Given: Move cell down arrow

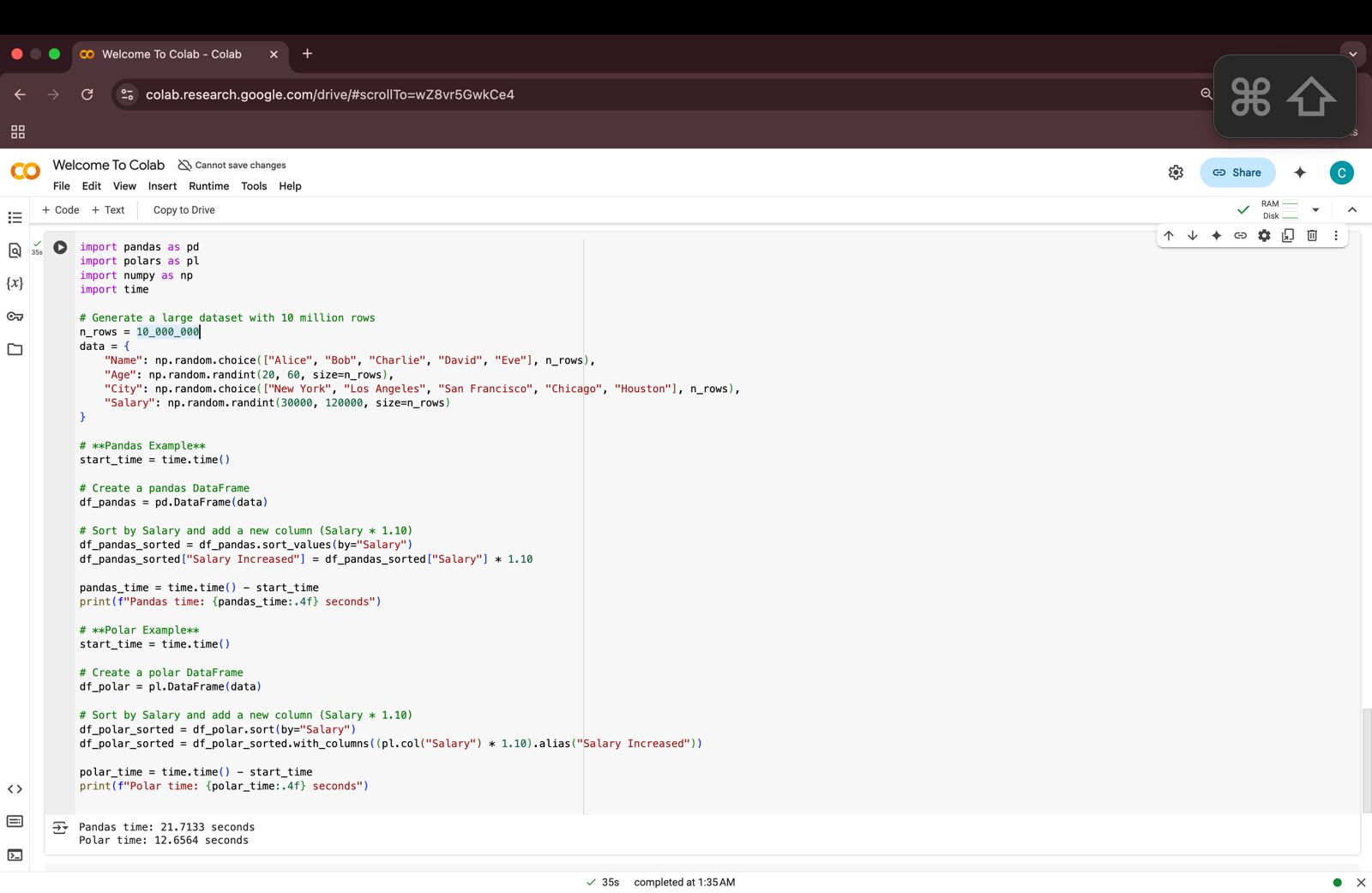Looking at the screenshot, I should pyautogui.click(x=1193, y=236).
